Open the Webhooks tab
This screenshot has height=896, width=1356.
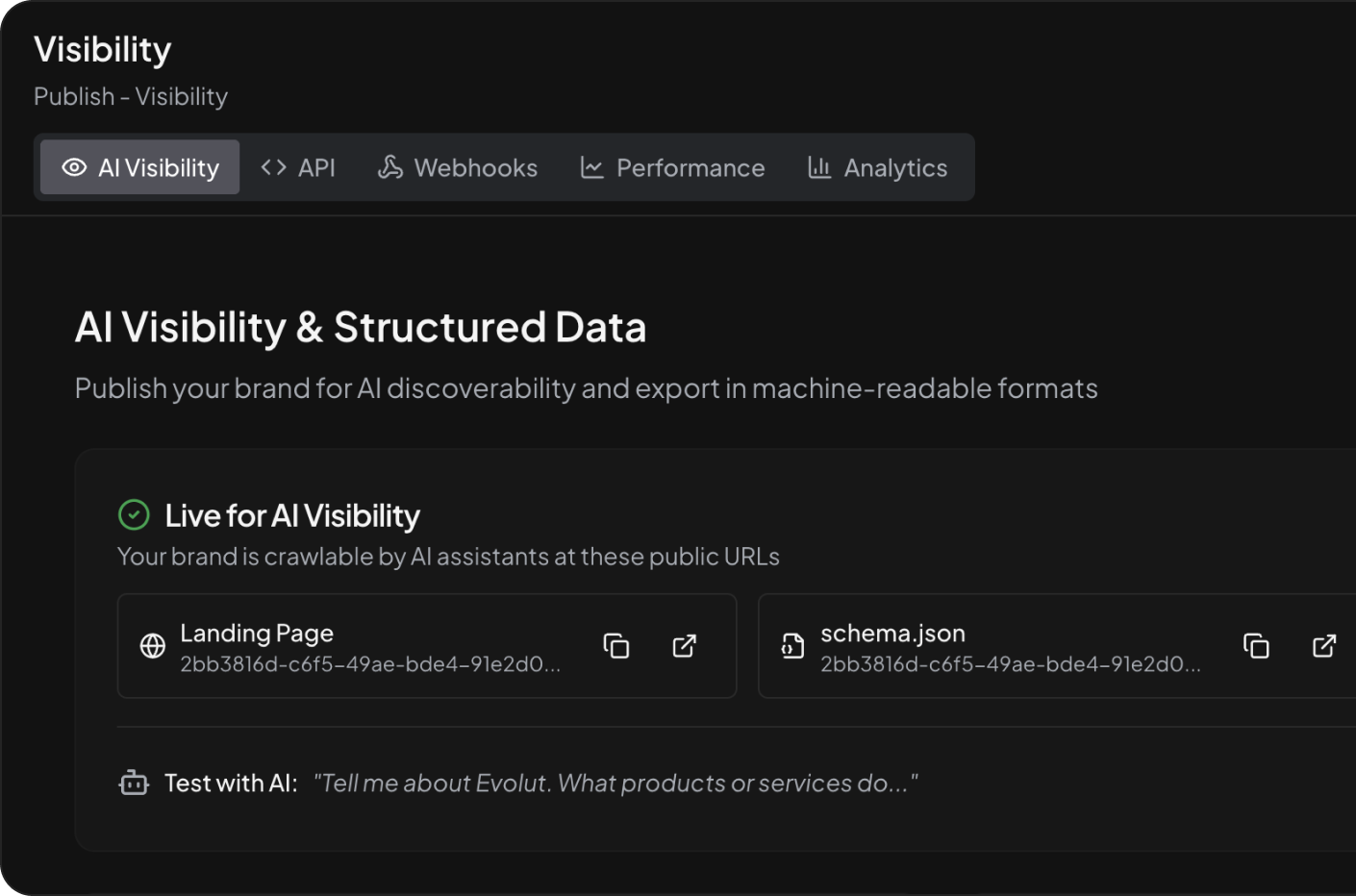coord(458,167)
